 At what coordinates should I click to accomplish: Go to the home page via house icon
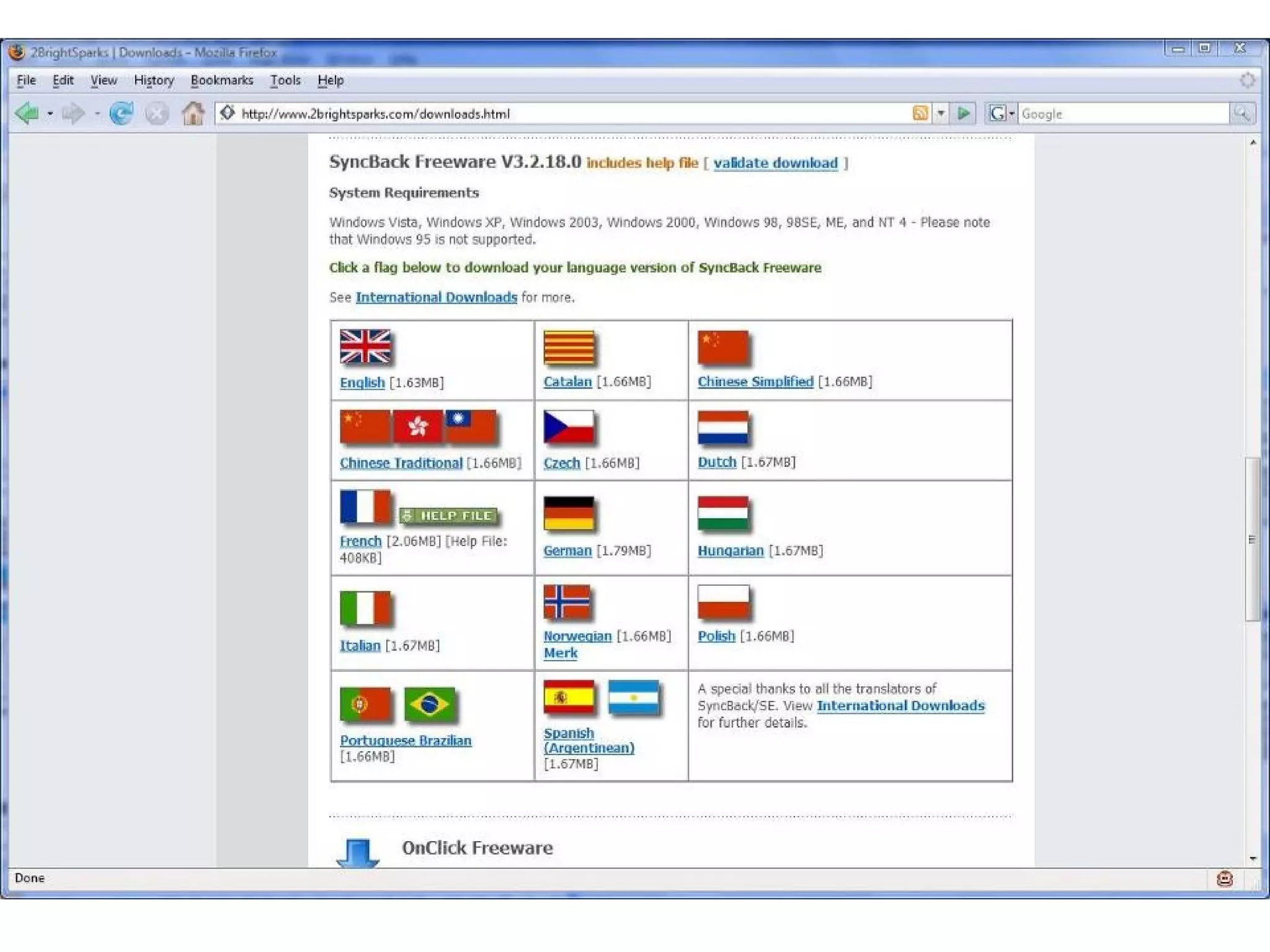(193, 113)
